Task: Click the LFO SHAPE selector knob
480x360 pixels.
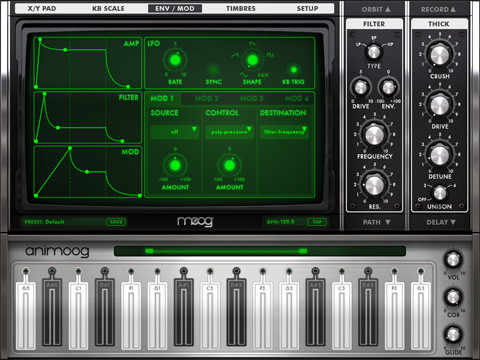Action: 252,60
